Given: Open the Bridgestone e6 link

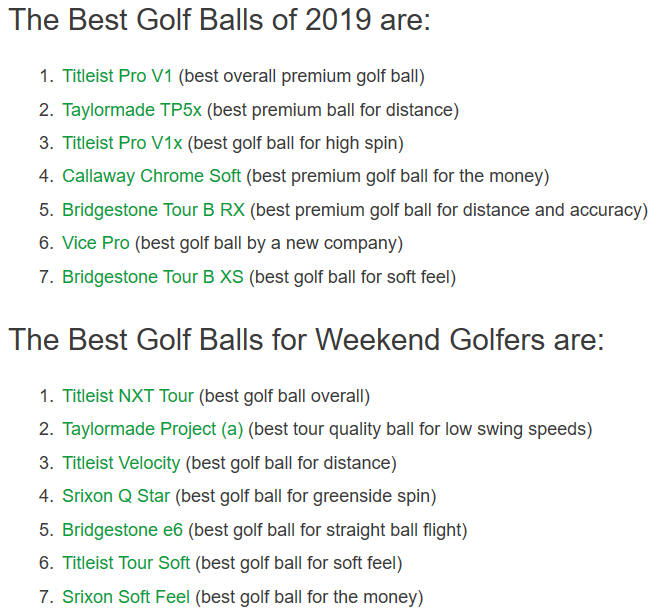Looking at the screenshot, I should 122,530.
